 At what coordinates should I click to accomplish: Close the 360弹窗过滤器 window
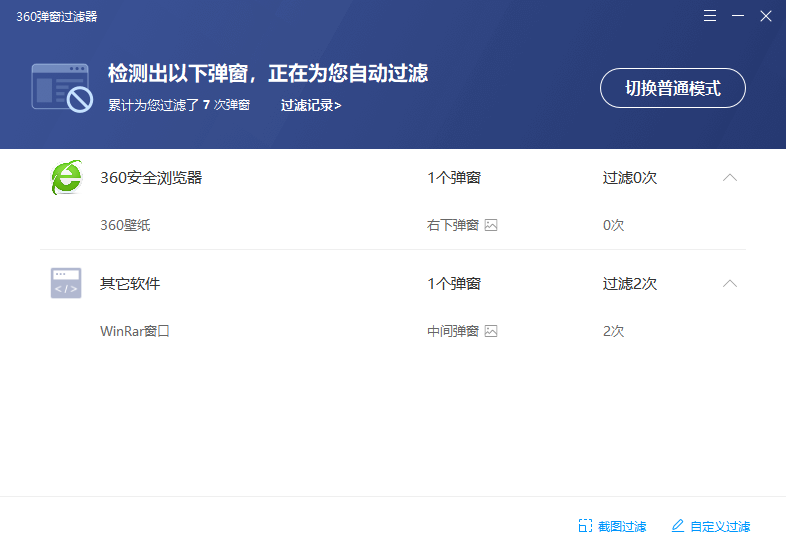tap(765, 16)
